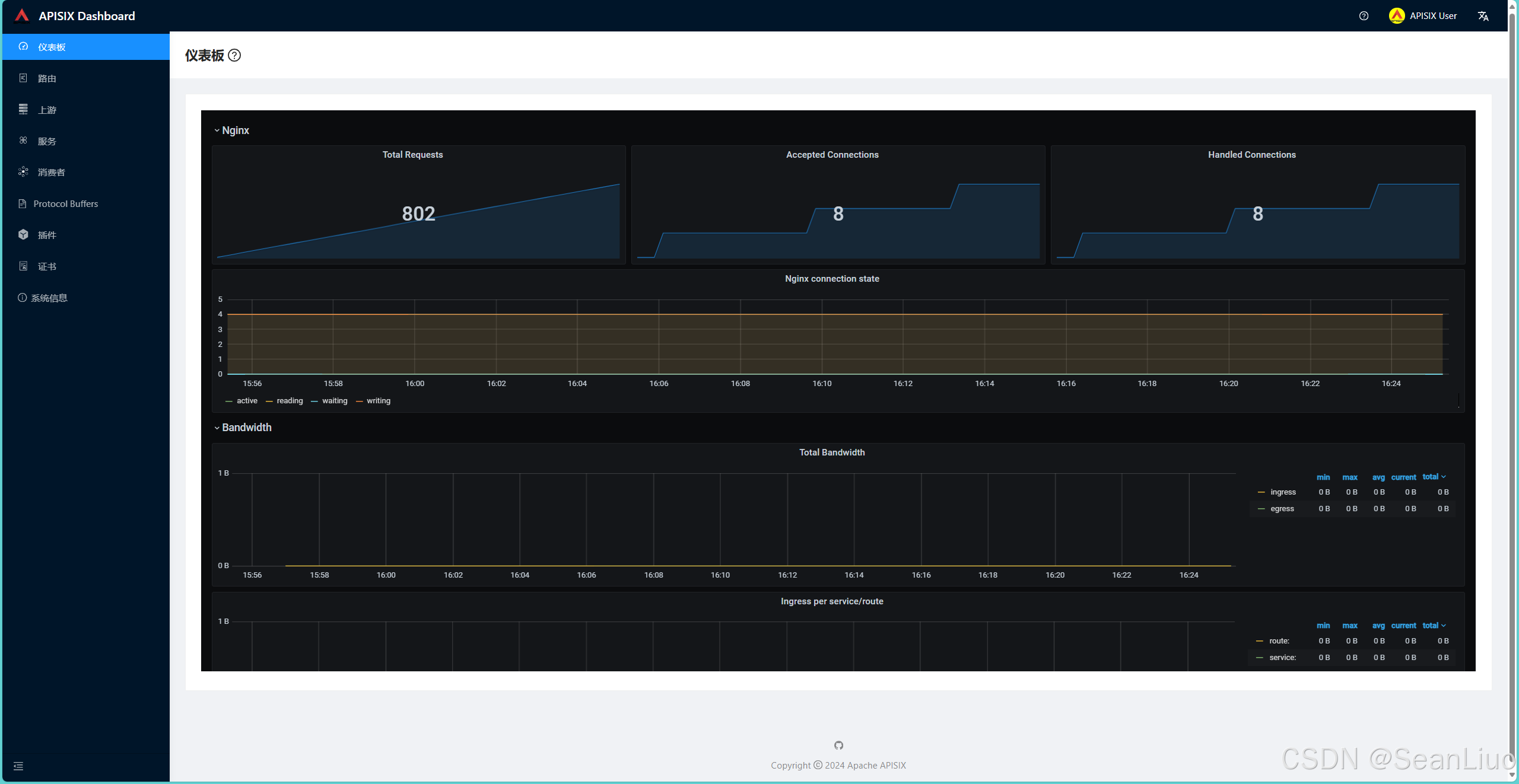
Task: Click the plugin cube icon in sidebar
Action: coord(23,234)
